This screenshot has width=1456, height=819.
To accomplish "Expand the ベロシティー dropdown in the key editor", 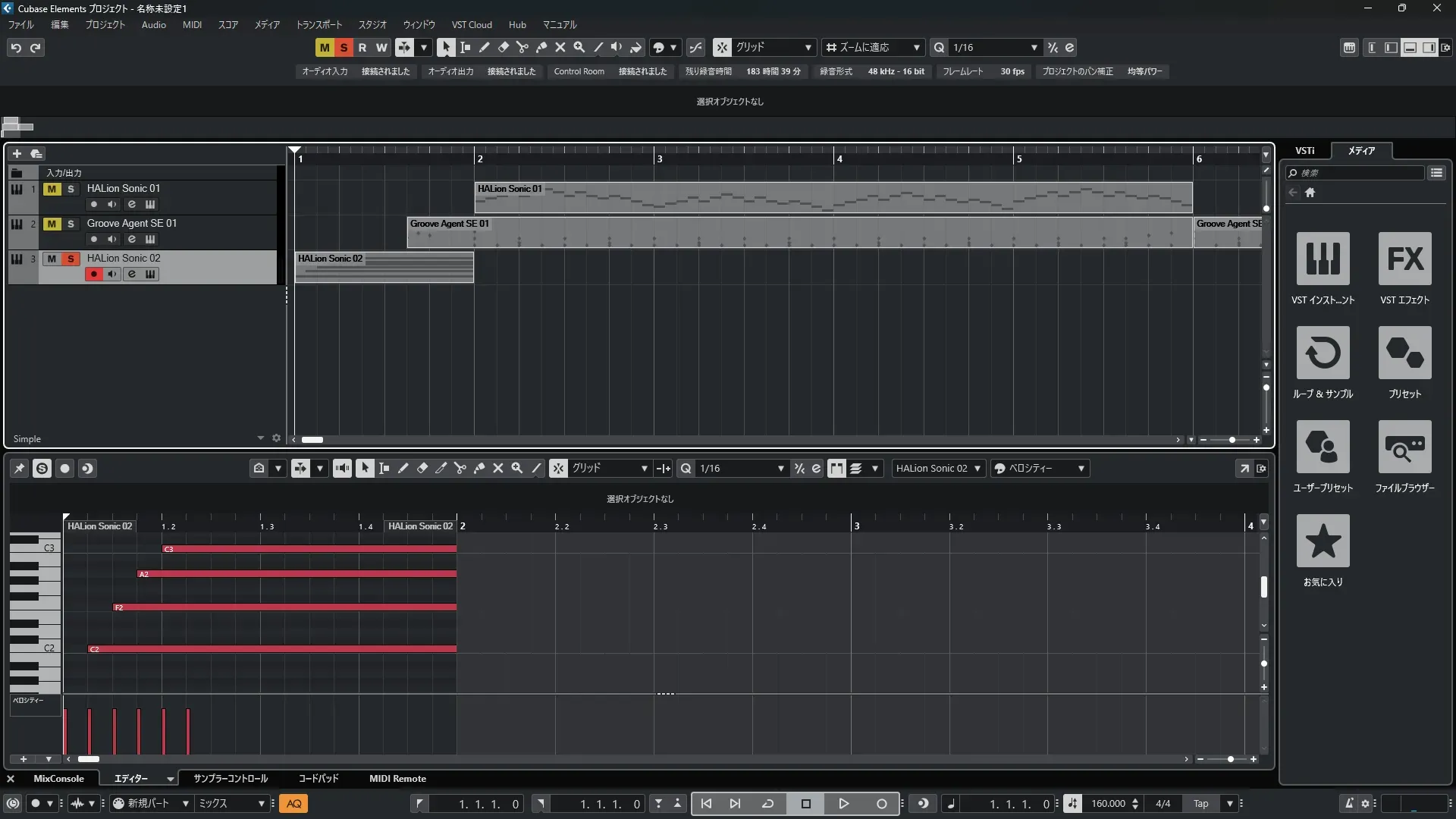I will [x=1081, y=469].
